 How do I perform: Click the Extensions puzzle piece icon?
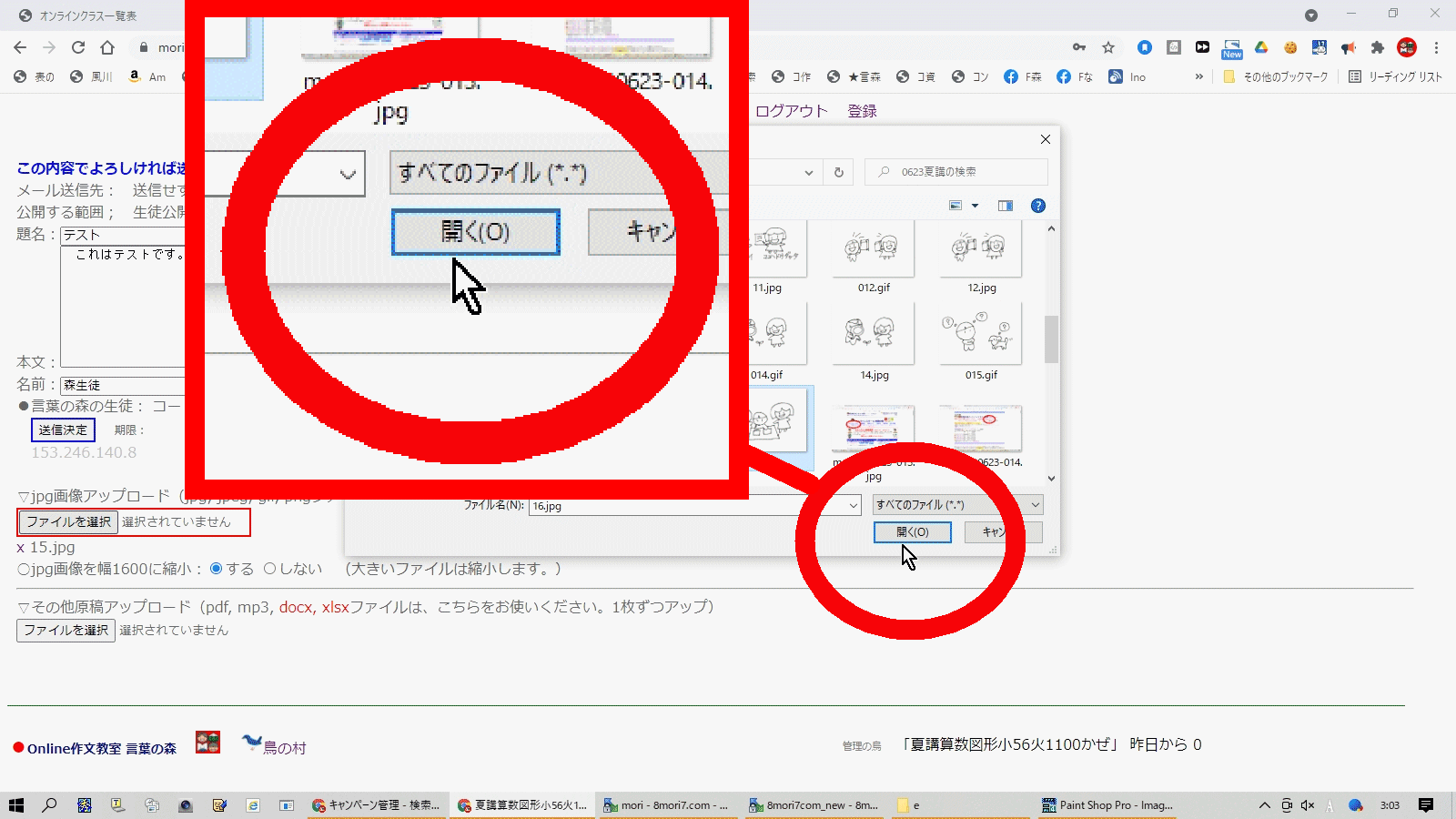1378,47
